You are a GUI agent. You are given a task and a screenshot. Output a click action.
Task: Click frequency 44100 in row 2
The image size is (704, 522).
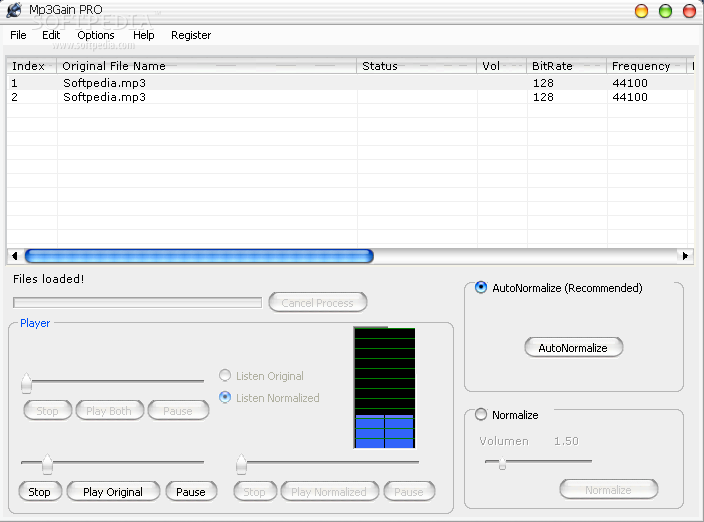point(630,97)
